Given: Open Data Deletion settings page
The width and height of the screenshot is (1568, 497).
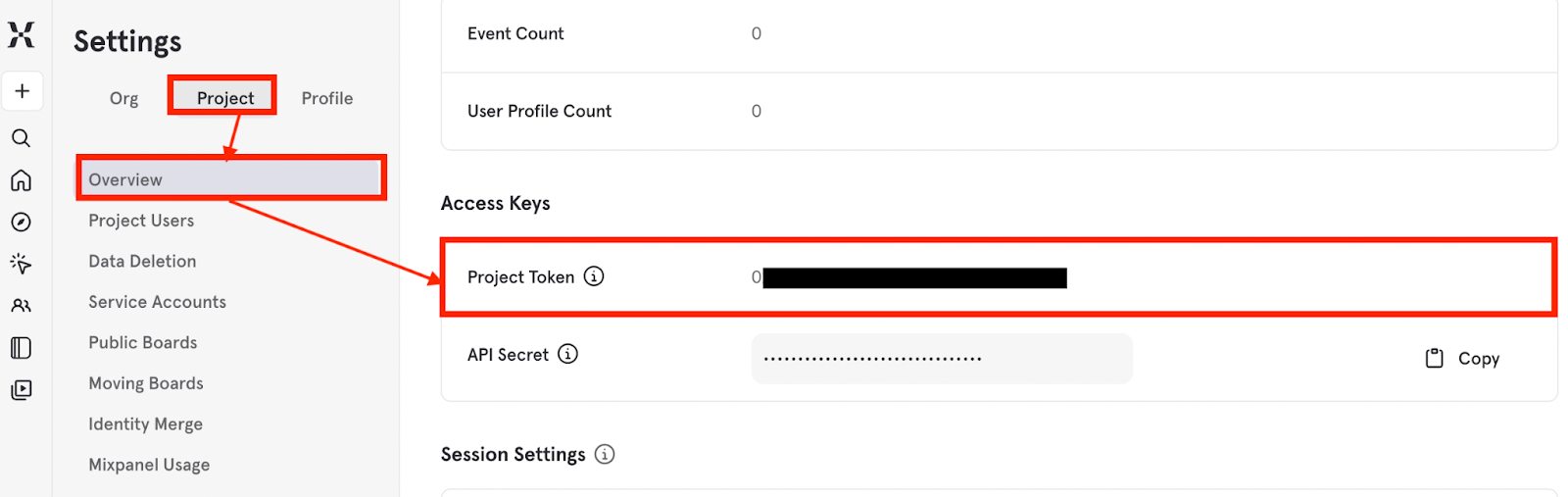Looking at the screenshot, I should tap(142, 261).
